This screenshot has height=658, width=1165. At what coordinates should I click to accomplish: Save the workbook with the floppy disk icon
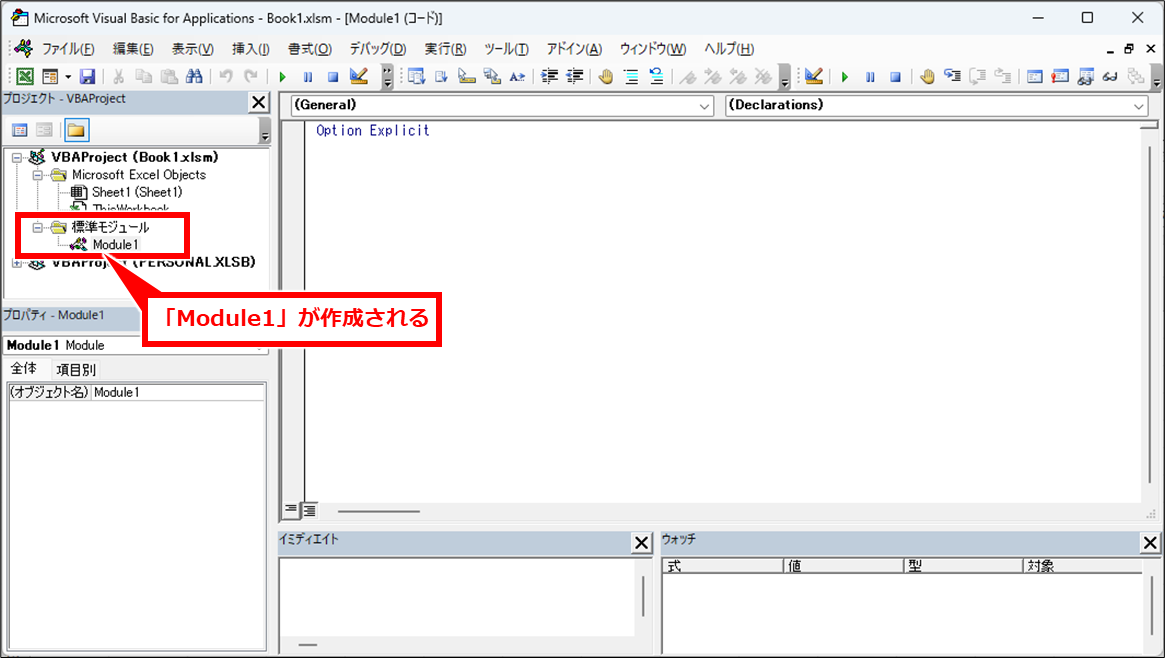[87, 76]
